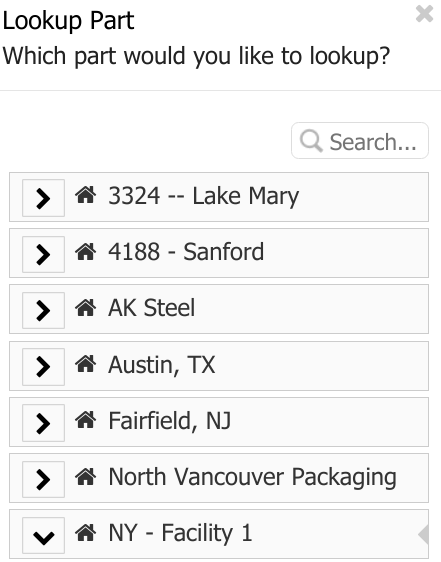Expand North Vancouver Packaging chevron
This screenshot has width=441, height=562.
[x=43, y=479]
